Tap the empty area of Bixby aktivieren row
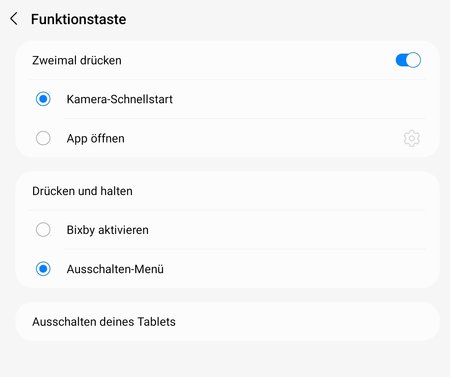Viewport: 450px width, 377px height. pos(287,230)
